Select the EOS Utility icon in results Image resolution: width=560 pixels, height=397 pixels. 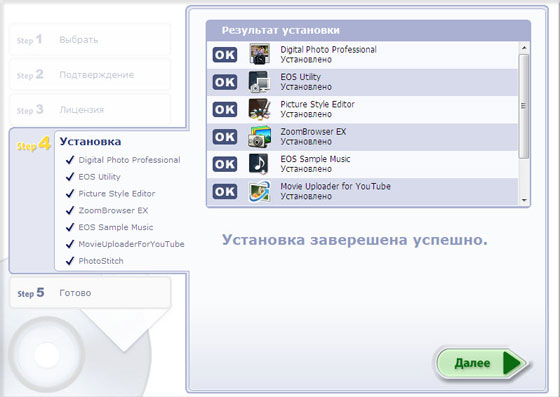259,82
